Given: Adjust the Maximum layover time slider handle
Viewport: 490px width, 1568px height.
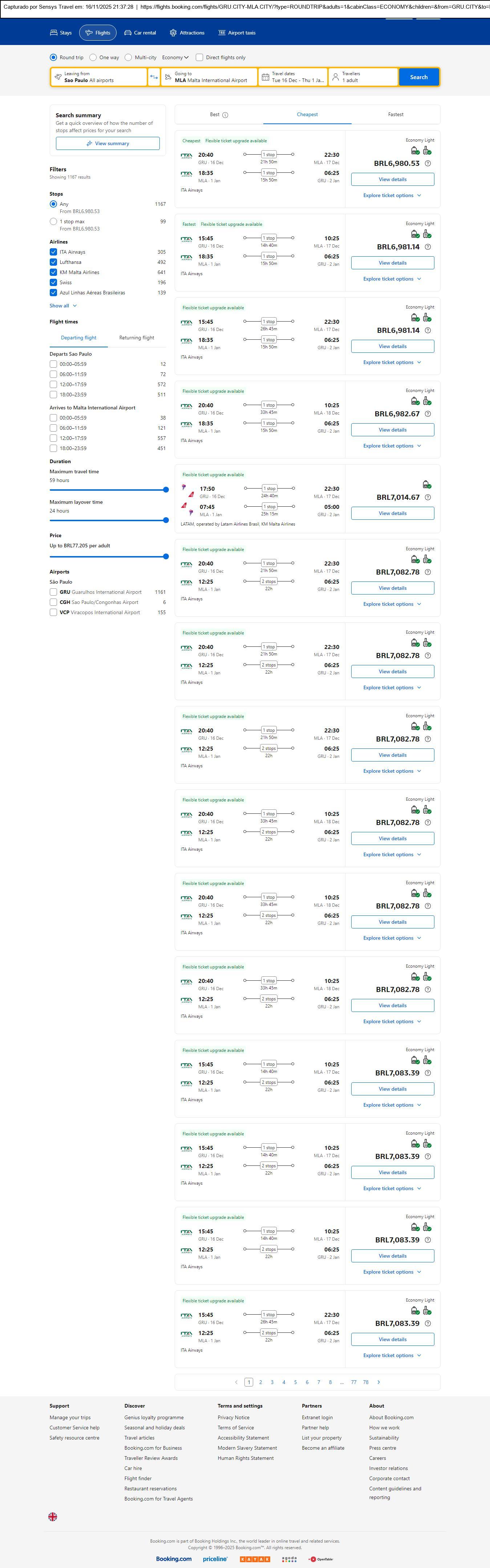Looking at the screenshot, I should click(x=166, y=520).
